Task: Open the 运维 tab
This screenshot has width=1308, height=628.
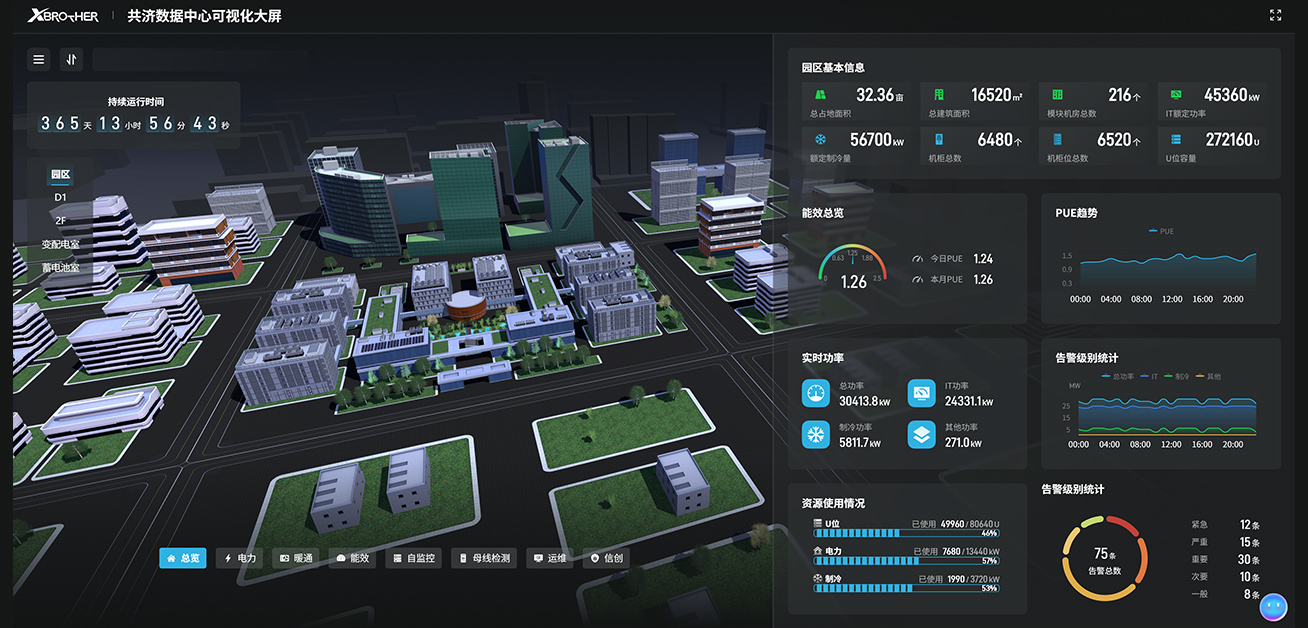Action: coord(551,558)
